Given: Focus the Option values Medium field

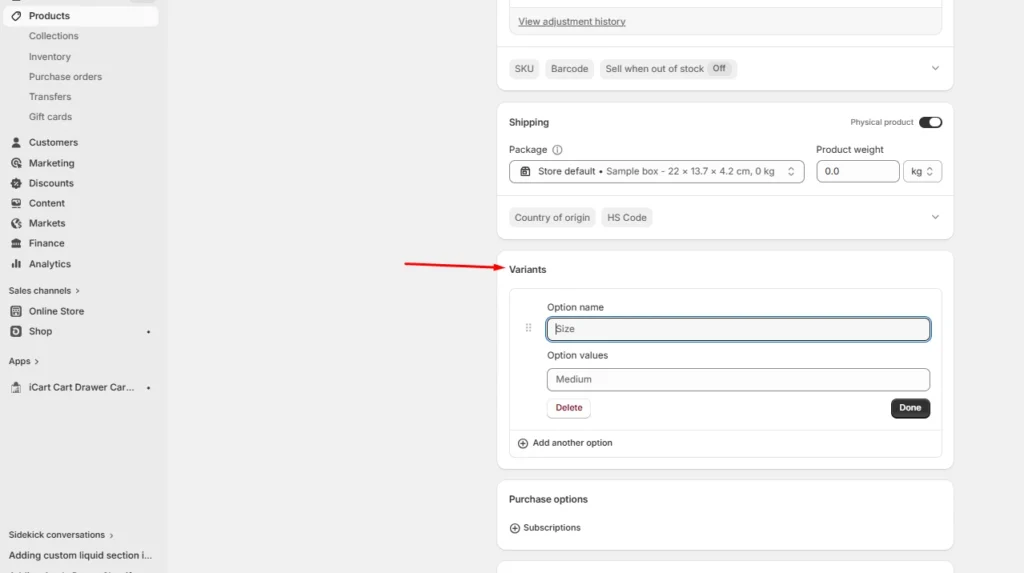Looking at the screenshot, I should (738, 380).
